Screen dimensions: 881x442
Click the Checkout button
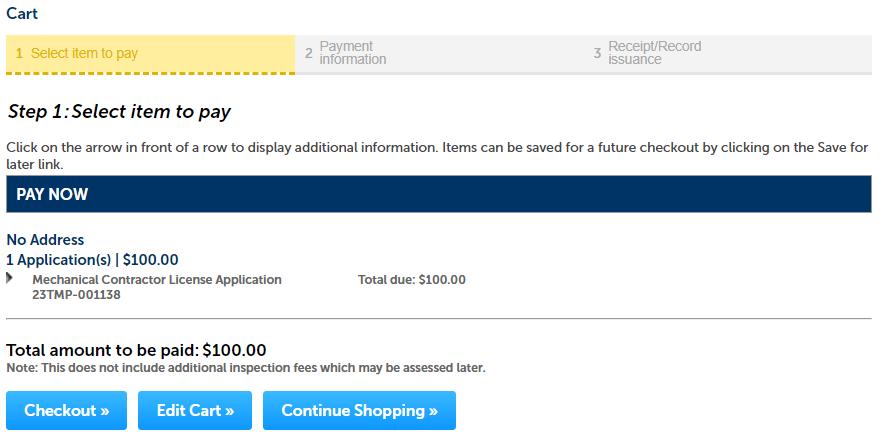pyautogui.click(x=66, y=410)
